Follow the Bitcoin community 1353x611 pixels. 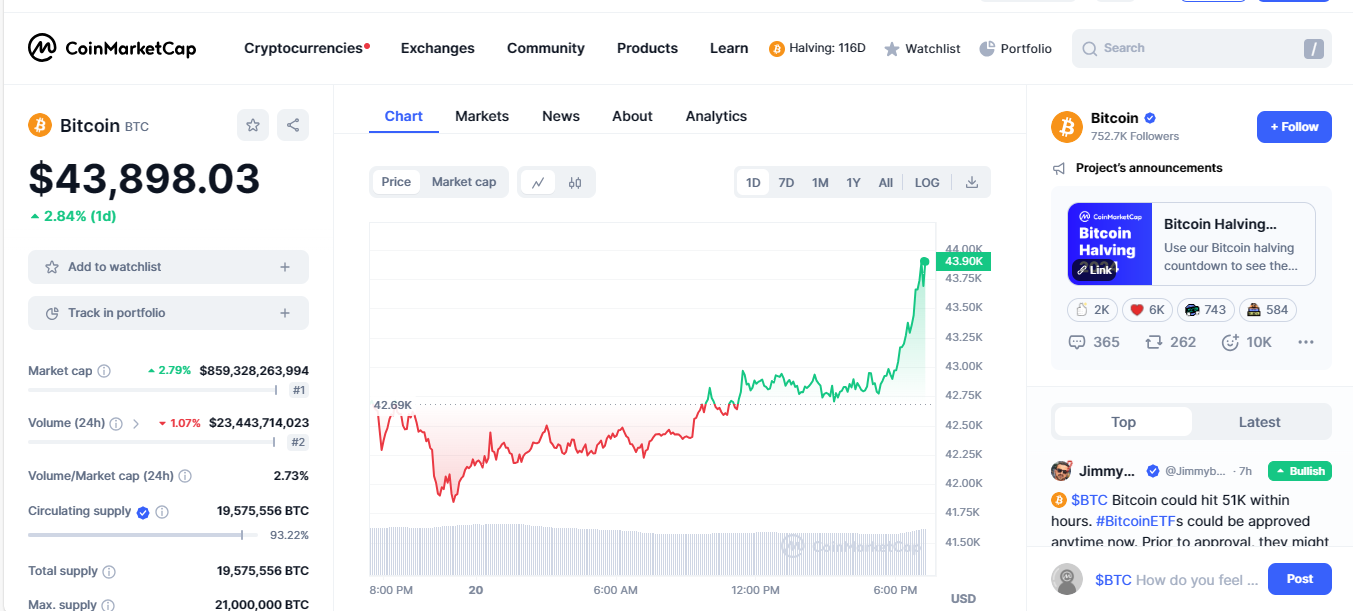click(1294, 127)
